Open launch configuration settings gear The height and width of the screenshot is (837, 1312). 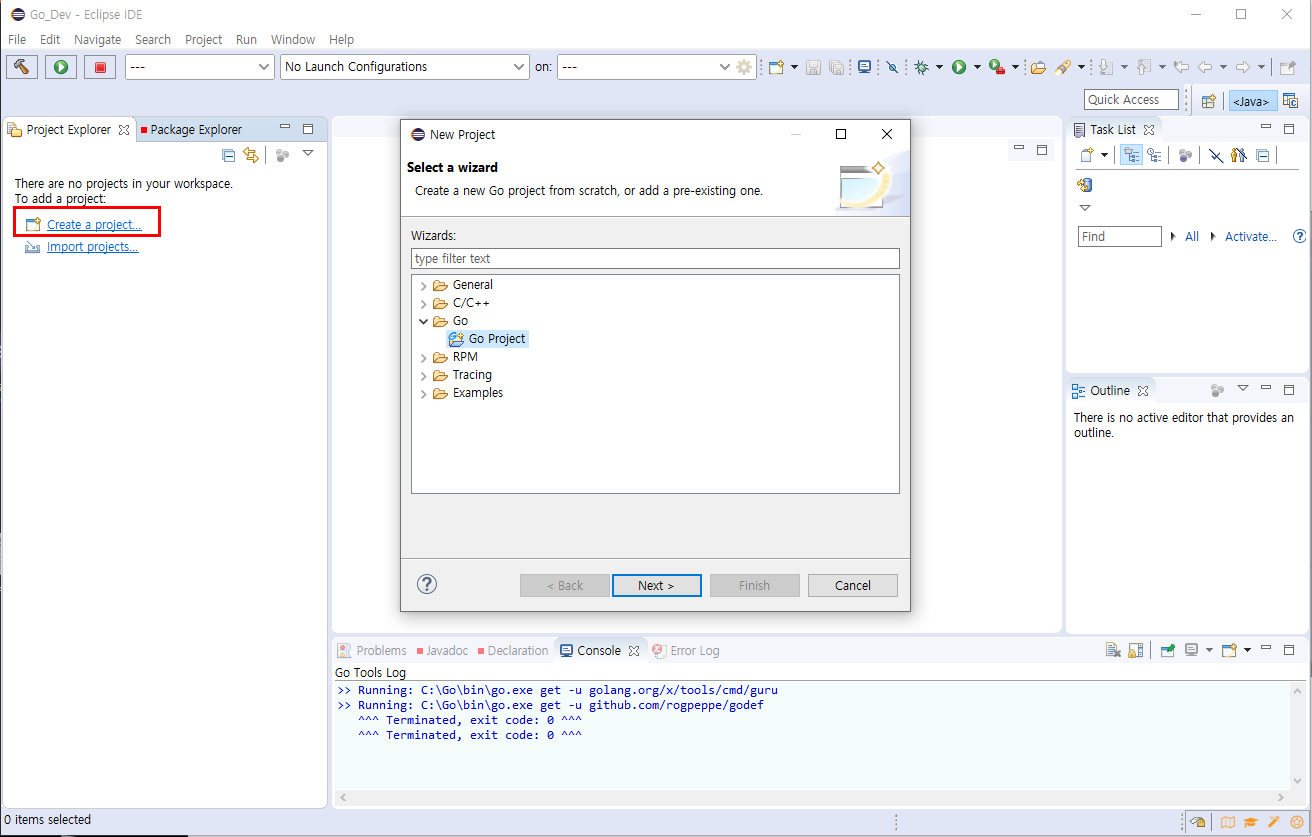(744, 67)
